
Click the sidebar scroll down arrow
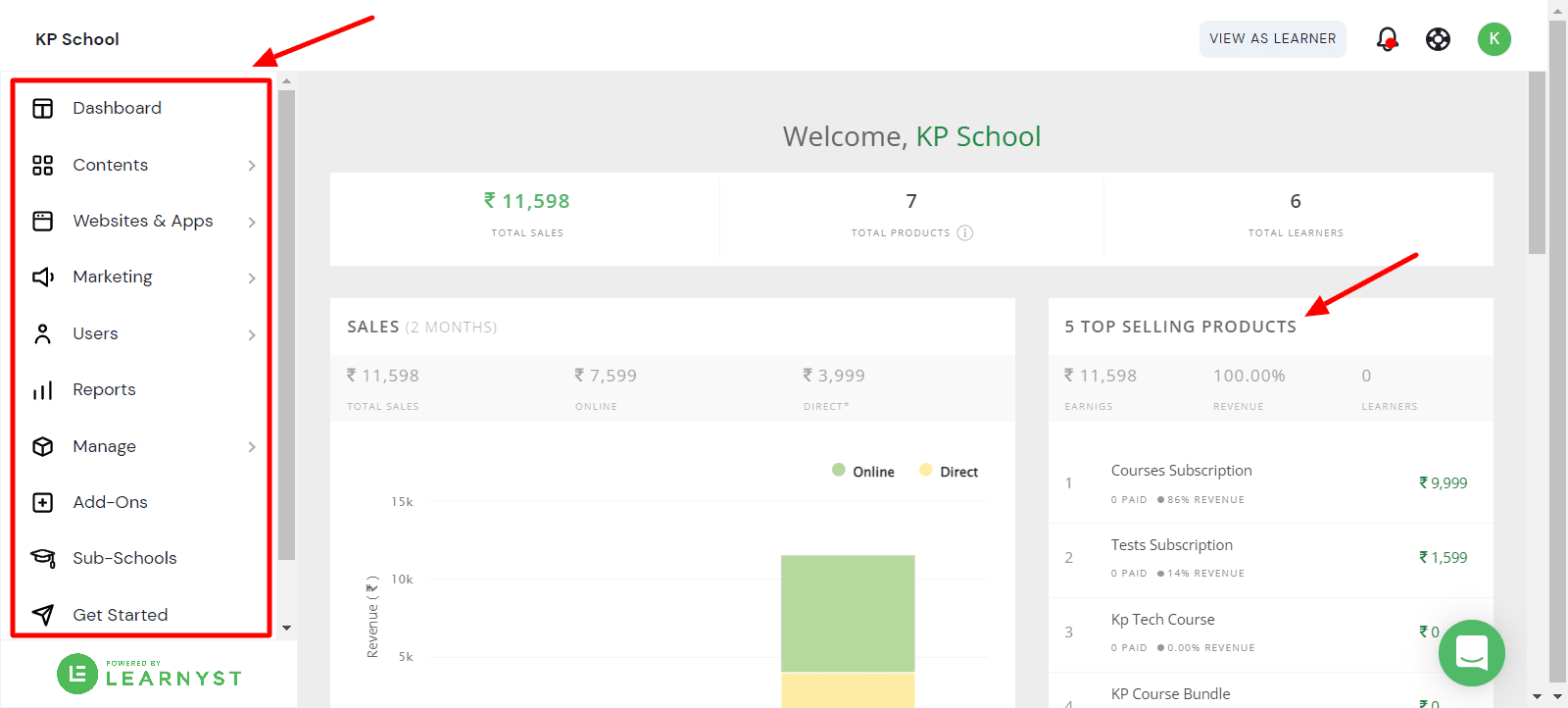[x=286, y=628]
